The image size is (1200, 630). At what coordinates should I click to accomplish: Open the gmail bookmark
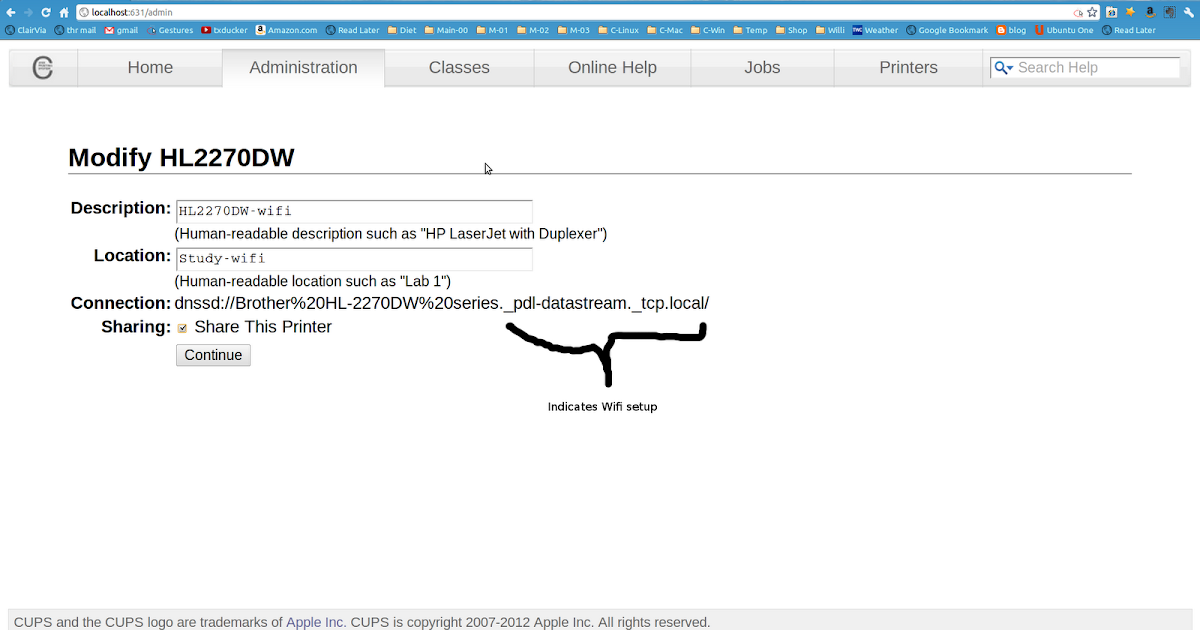121,30
